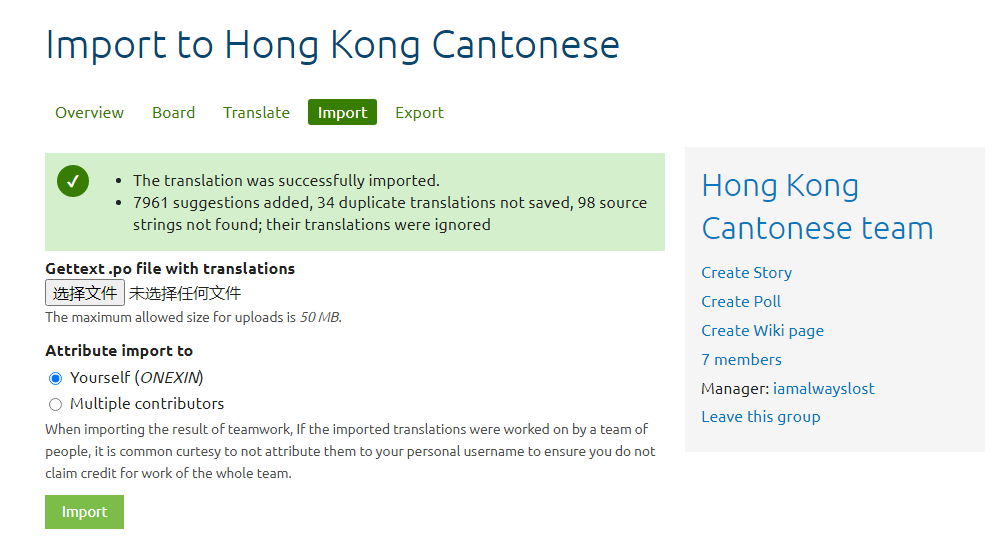Click the 'Yourself (ONEXIN)' label text
The width and height of the screenshot is (1008, 547).
pyautogui.click(x=136, y=378)
